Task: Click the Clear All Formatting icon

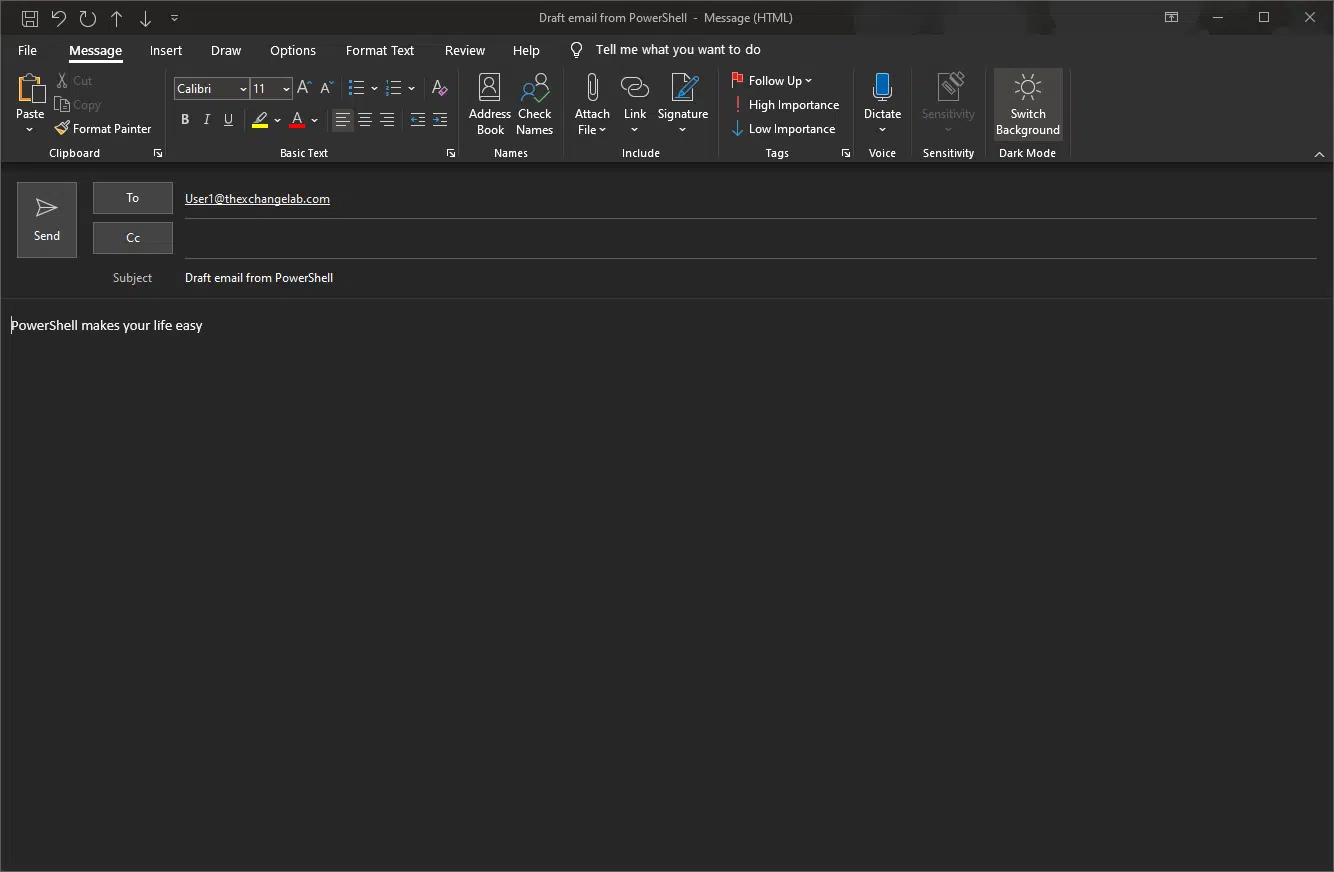Action: [x=439, y=89]
